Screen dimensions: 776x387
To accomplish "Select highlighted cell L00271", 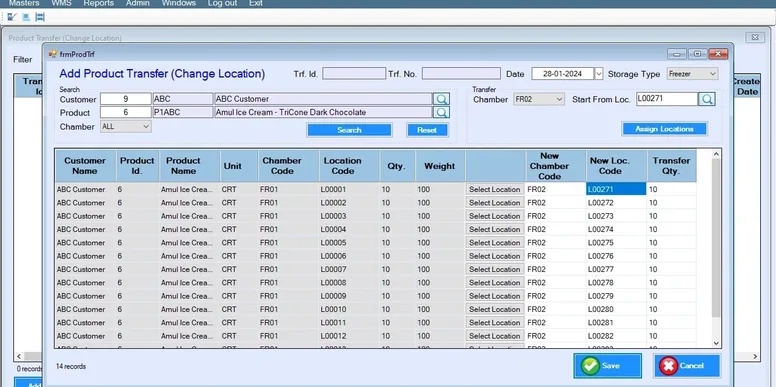I will (x=616, y=189).
